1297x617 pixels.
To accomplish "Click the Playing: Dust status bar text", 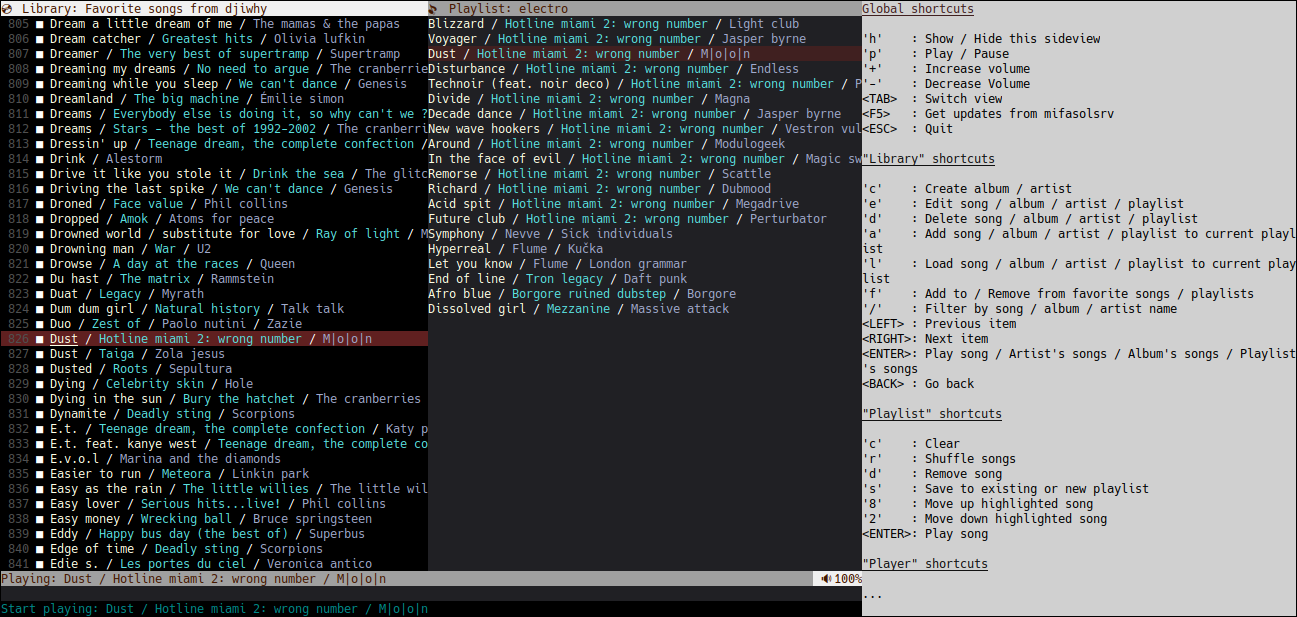I will coord(193,579).
